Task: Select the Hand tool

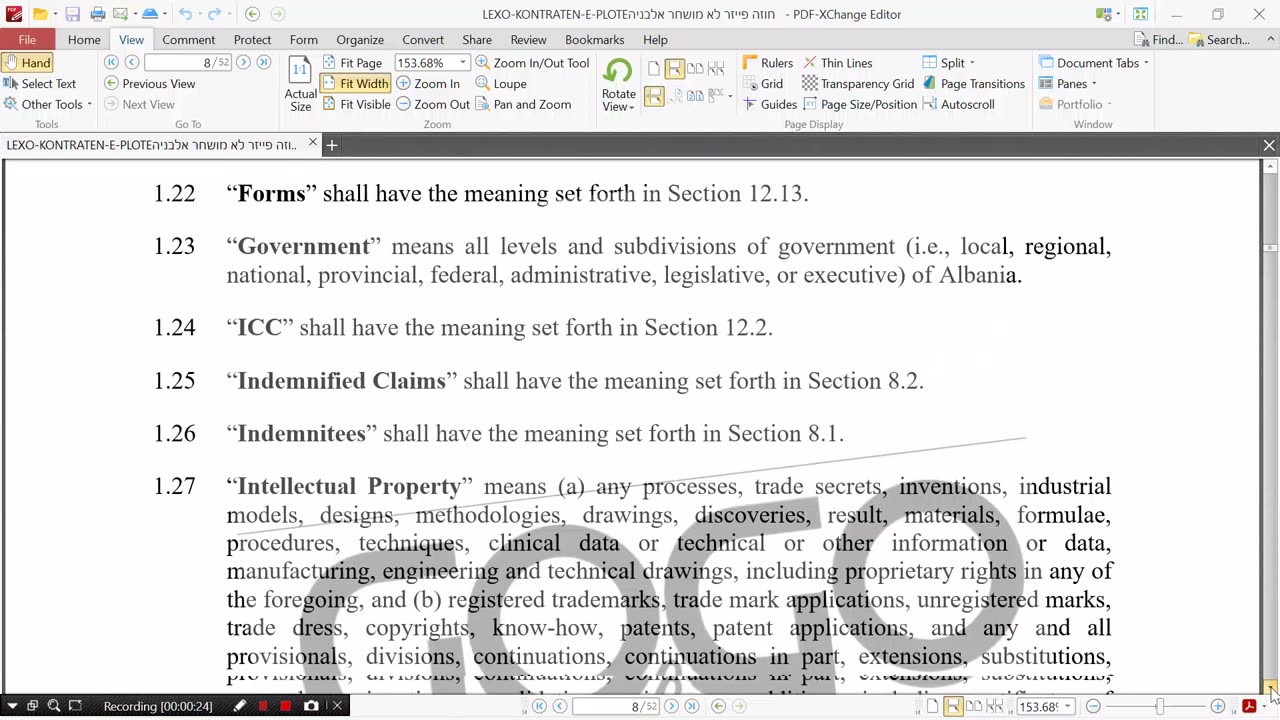Action: 26,63
